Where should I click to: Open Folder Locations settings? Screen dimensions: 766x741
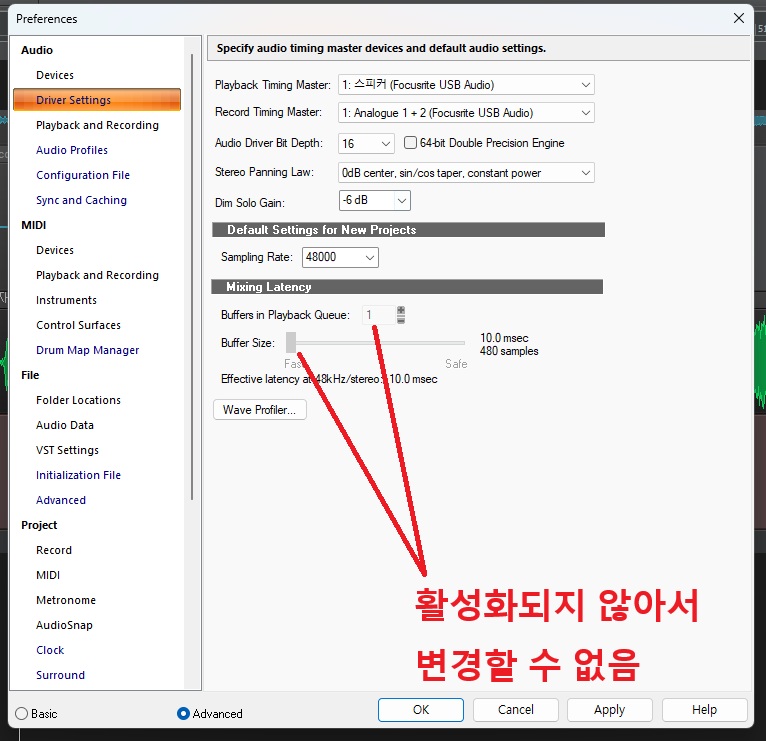coord(78,400)
